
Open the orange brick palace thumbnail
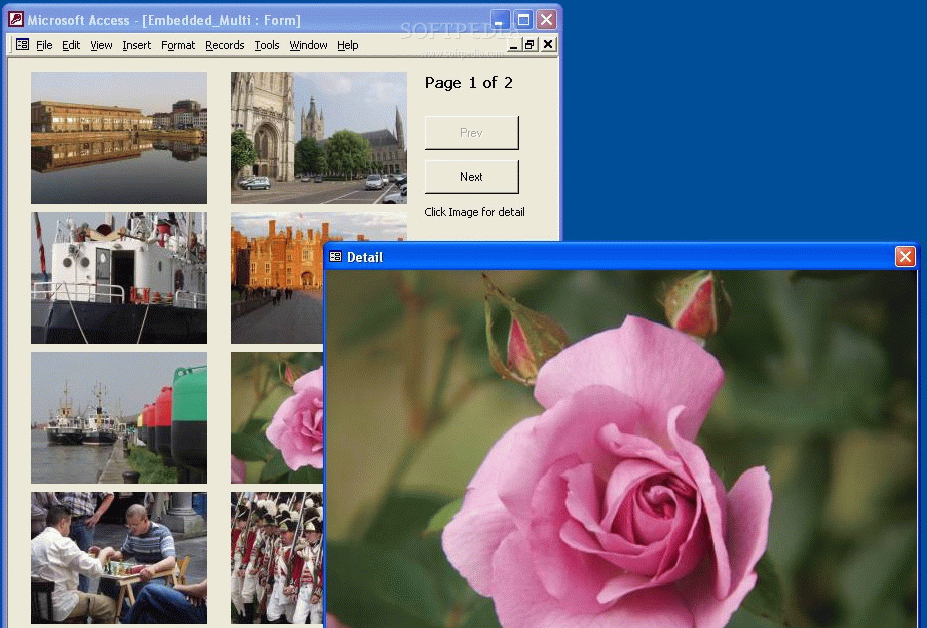click(277, 278)
